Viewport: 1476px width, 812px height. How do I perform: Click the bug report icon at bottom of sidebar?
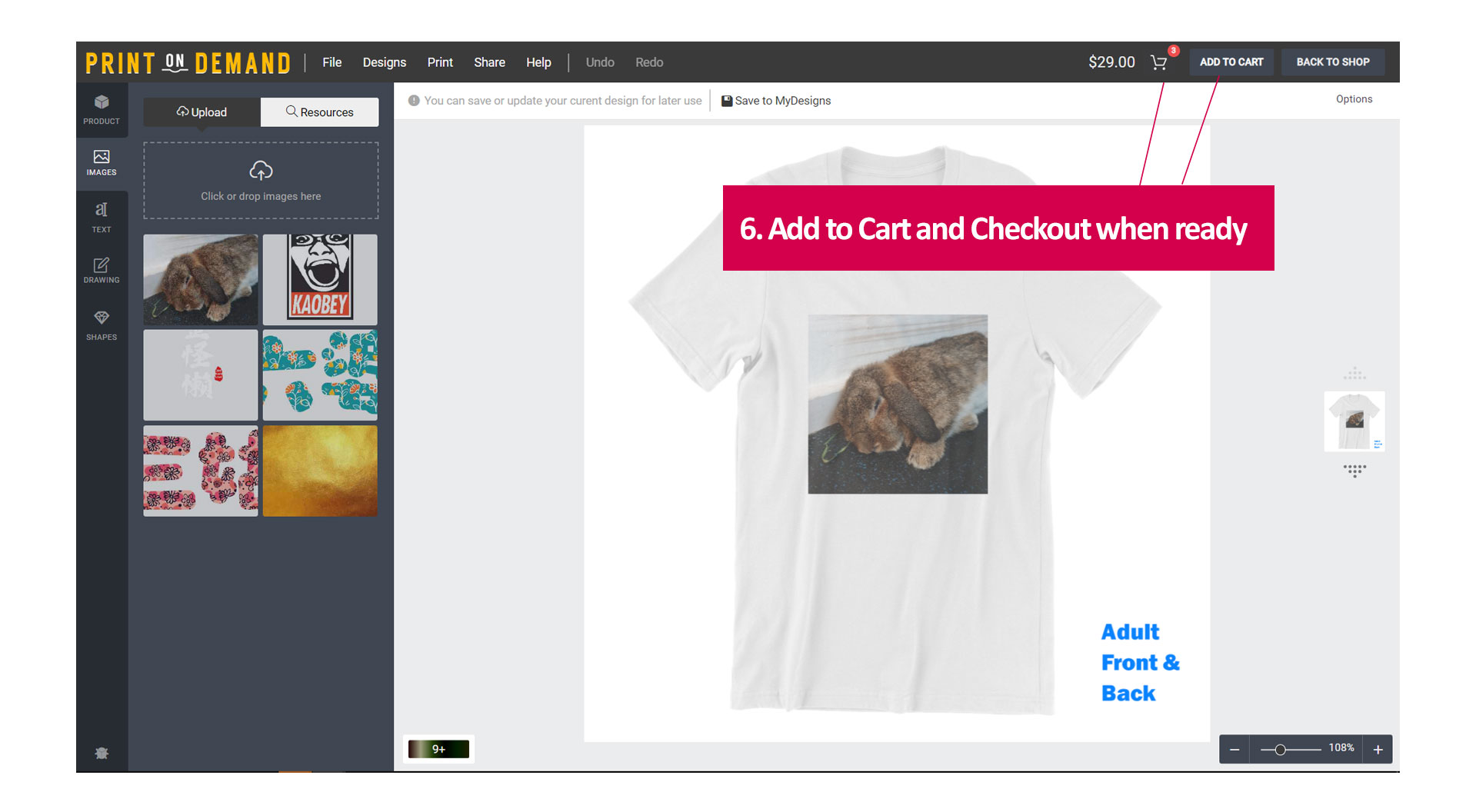[102, 752]
